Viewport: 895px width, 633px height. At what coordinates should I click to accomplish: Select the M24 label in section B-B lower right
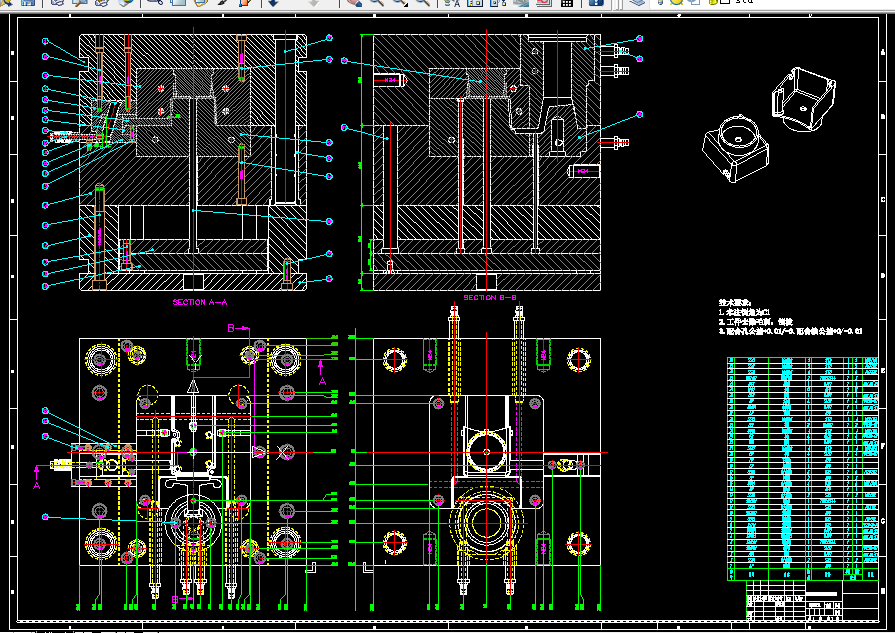(583, 171)
